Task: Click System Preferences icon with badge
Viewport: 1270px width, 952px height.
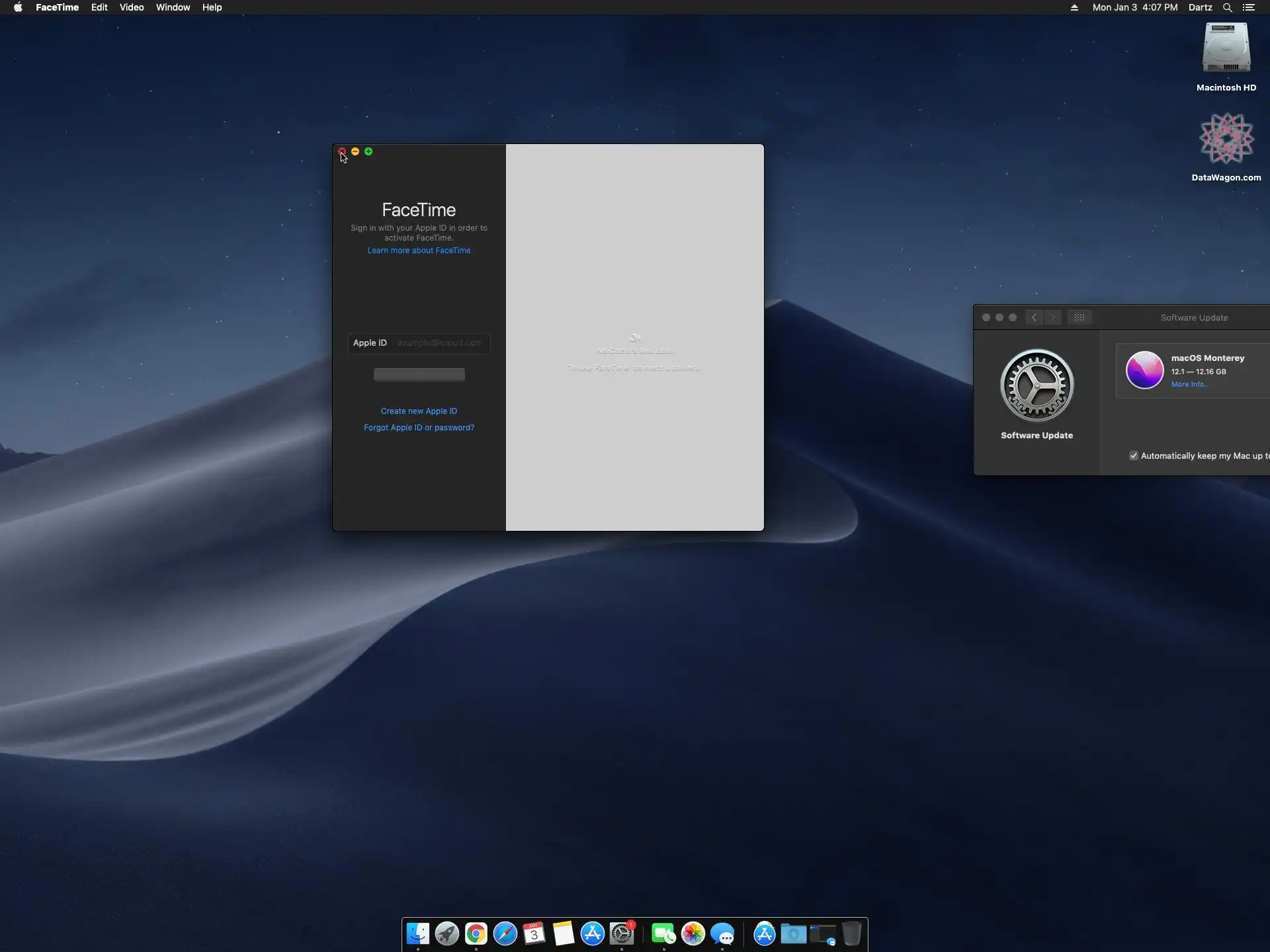Action: tap(622, 933)
